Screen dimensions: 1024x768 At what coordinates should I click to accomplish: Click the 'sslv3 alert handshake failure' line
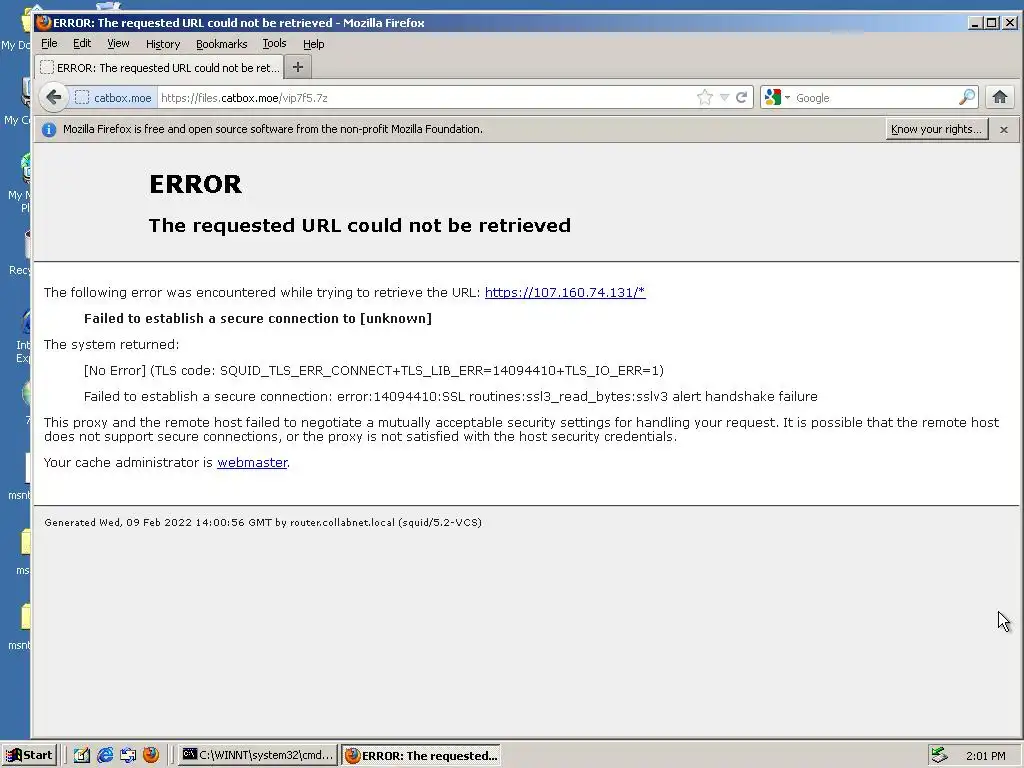[x=451, y=397]
